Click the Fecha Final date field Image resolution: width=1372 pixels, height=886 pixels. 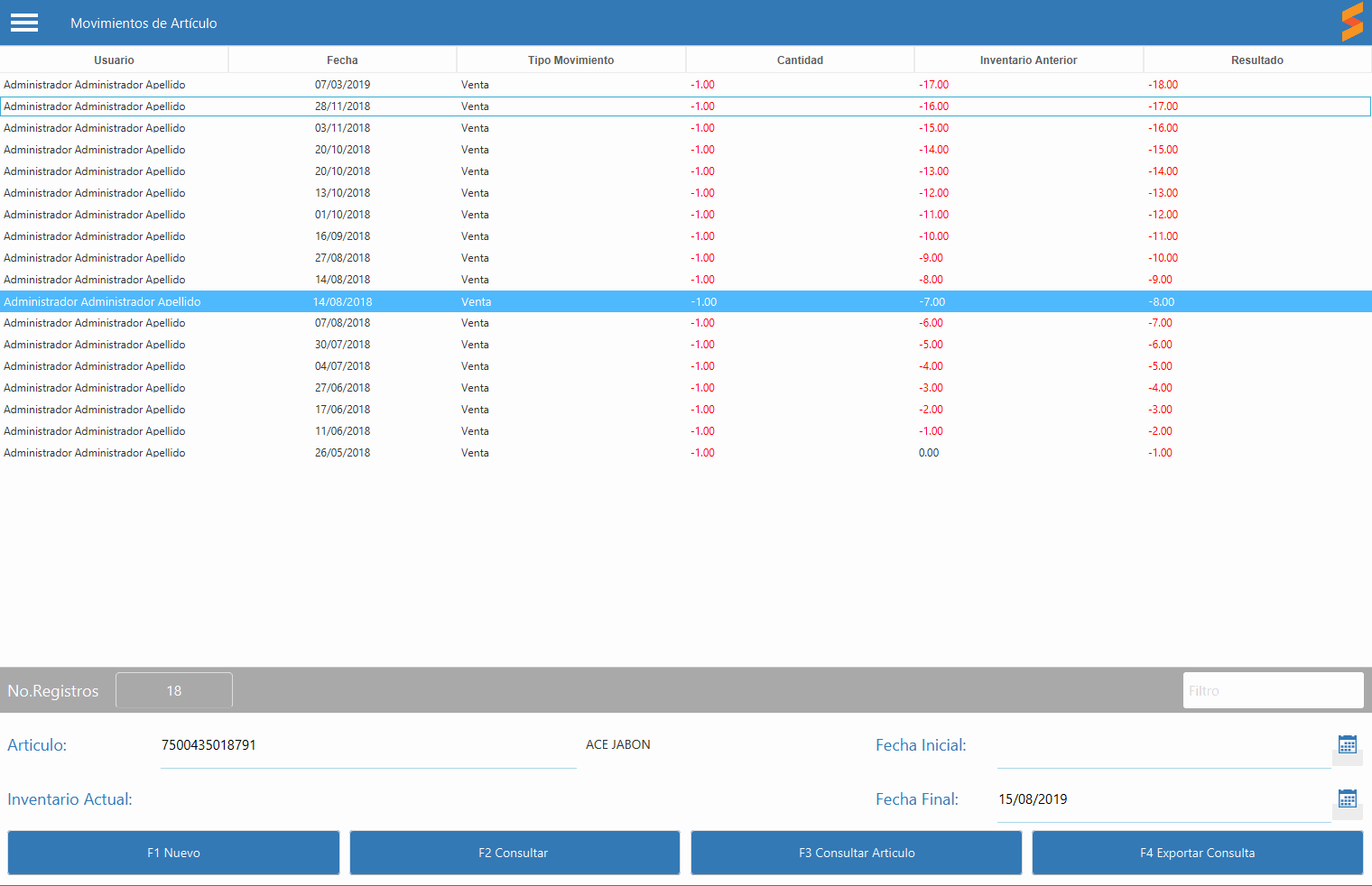[1163, 799]
